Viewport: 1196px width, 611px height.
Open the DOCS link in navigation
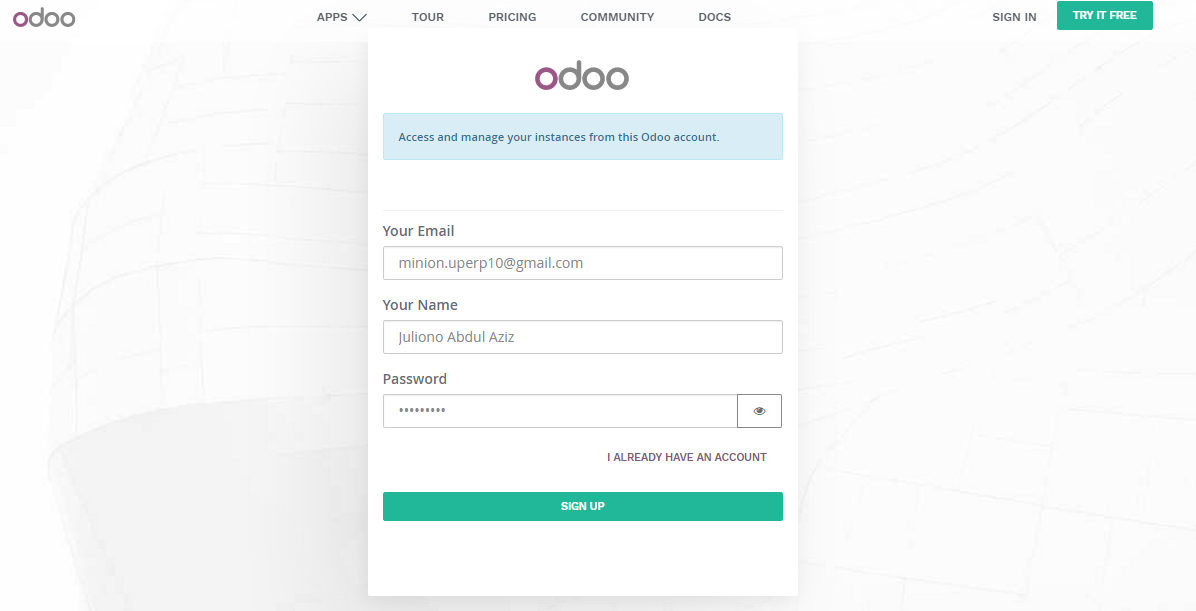tap(715, 17)
